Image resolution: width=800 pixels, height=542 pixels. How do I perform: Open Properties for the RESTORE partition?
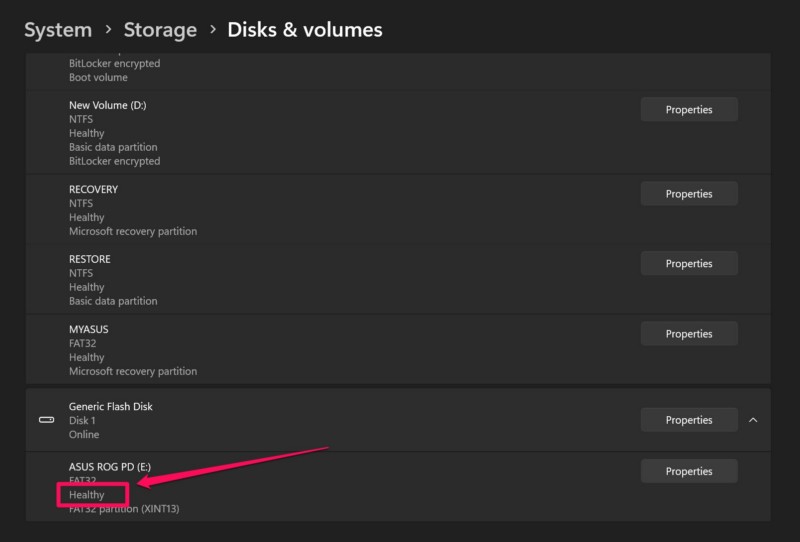(x=689, y=264)
